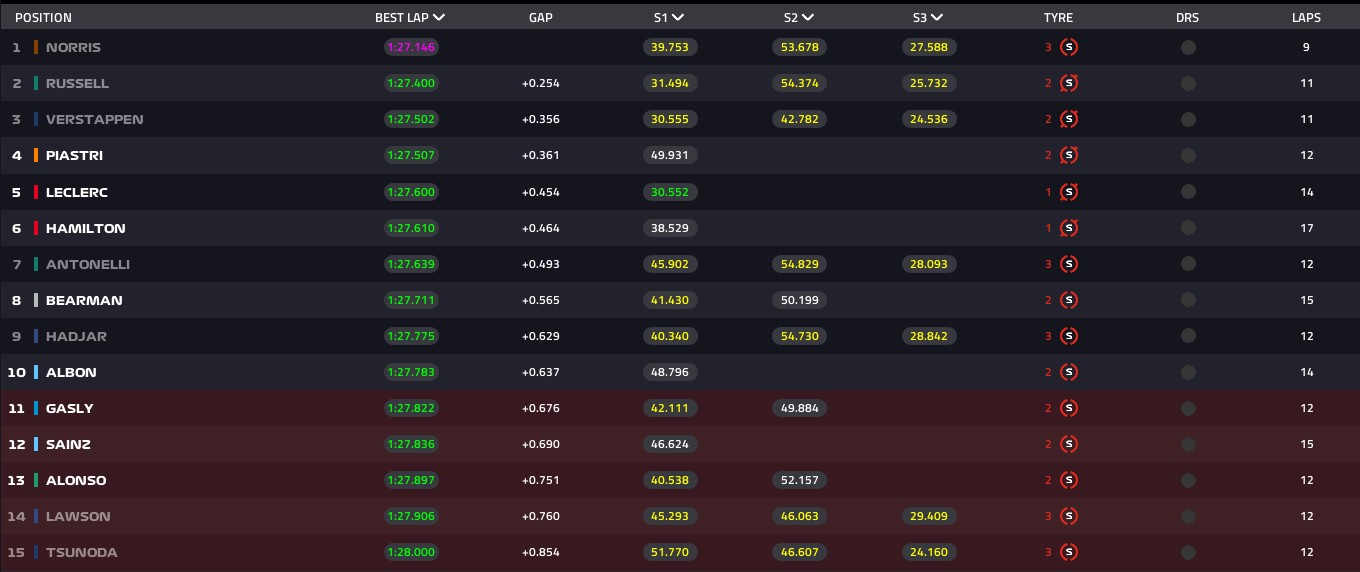Open the S1 column dropdown
This screenshot has height=572, width=1360.
[678, 17]
